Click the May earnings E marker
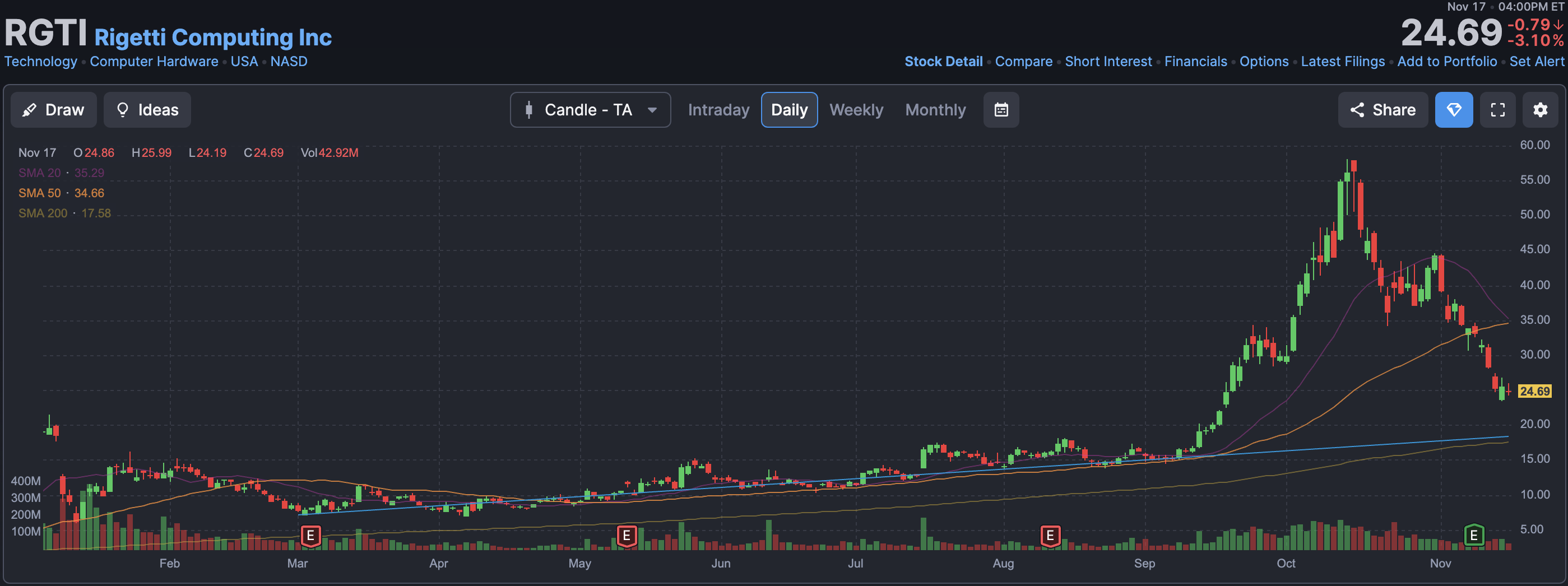The width and height of the screenshot is (1568, 586). (627, 536)
